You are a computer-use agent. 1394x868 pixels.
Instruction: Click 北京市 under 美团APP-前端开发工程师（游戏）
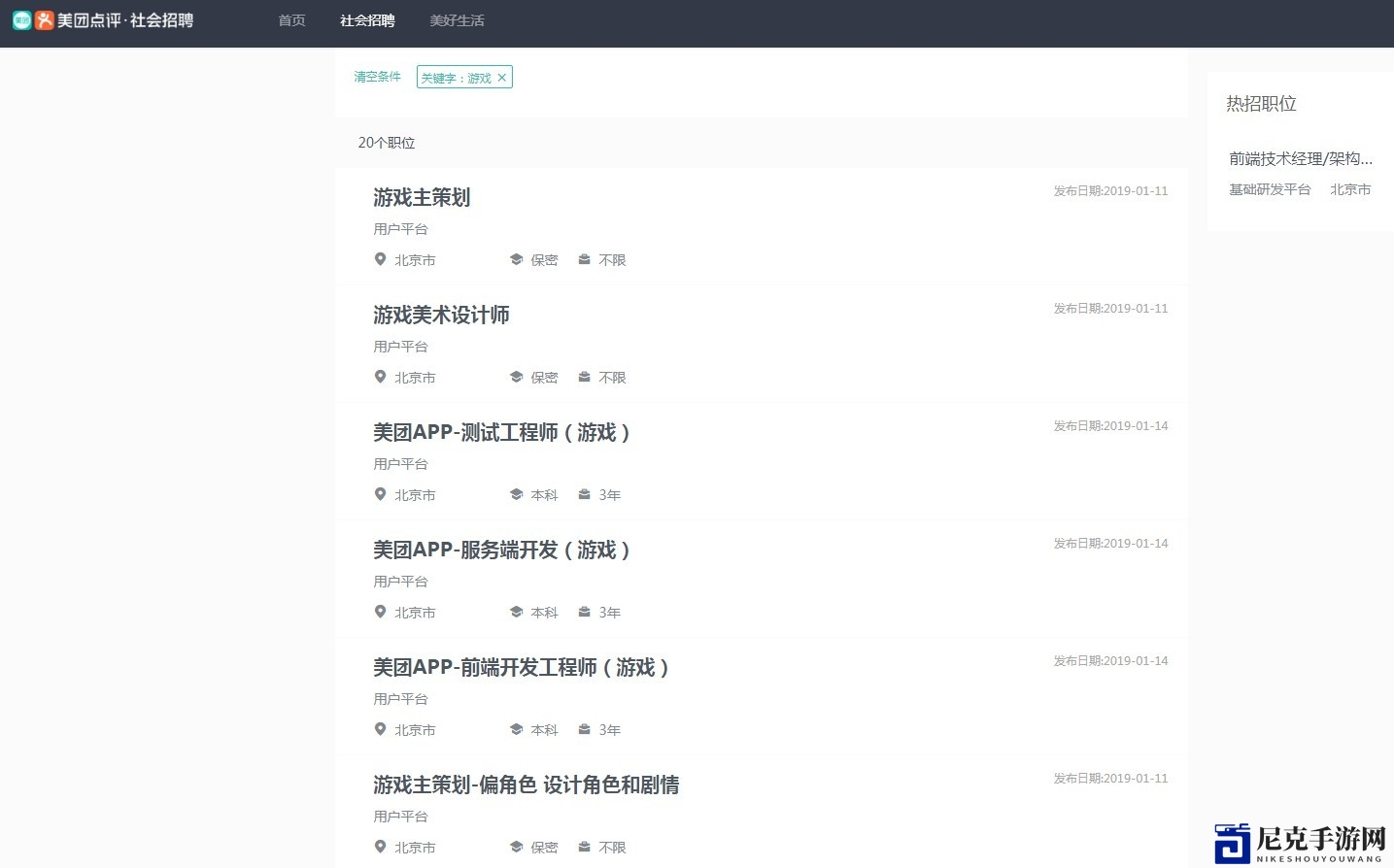415,730
